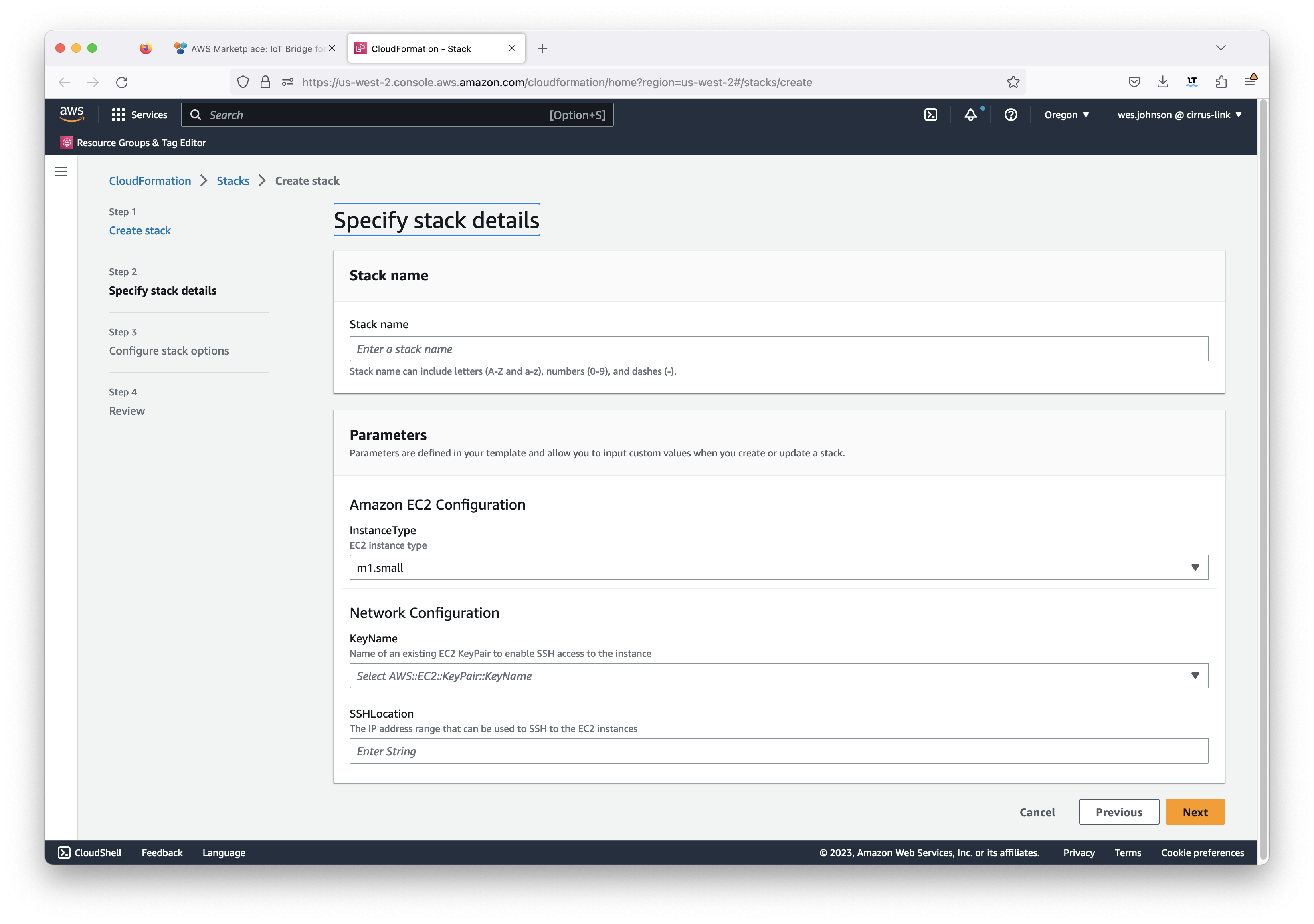Select the CloudFormation - Stack tab
Image resolution: width=1314 pixels, height=924 pixels.
[436, 48]
